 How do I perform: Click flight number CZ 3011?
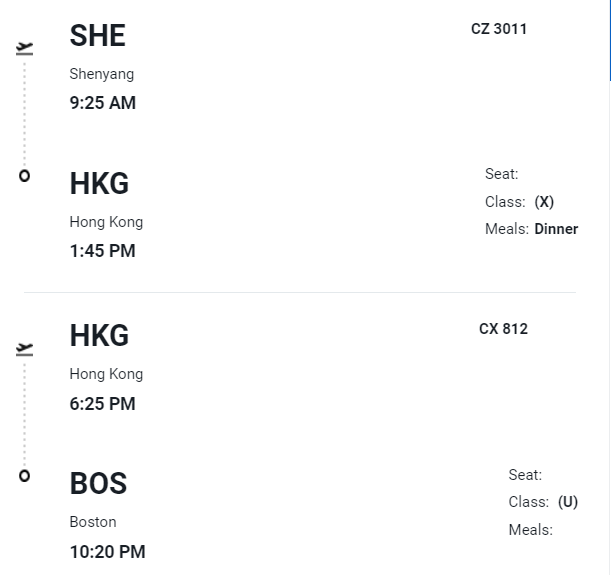499,29
